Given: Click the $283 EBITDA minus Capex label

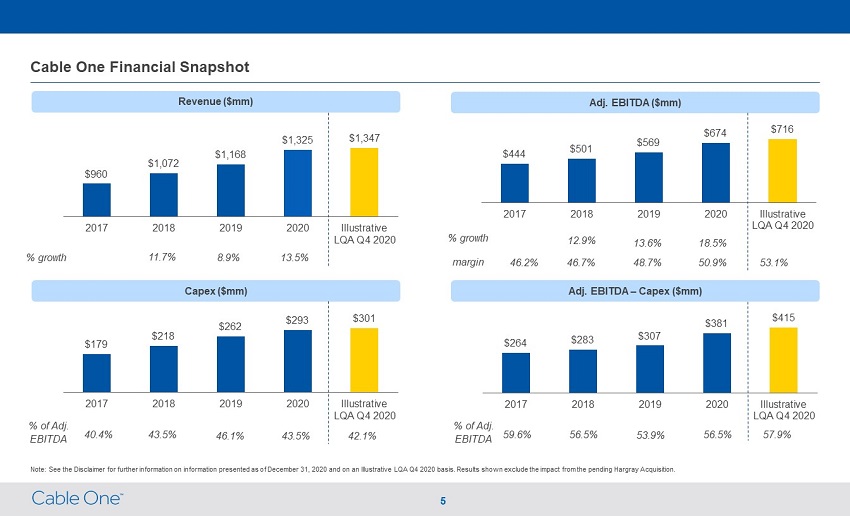Looking at the screenshot, I should click(x=582, y=340).
